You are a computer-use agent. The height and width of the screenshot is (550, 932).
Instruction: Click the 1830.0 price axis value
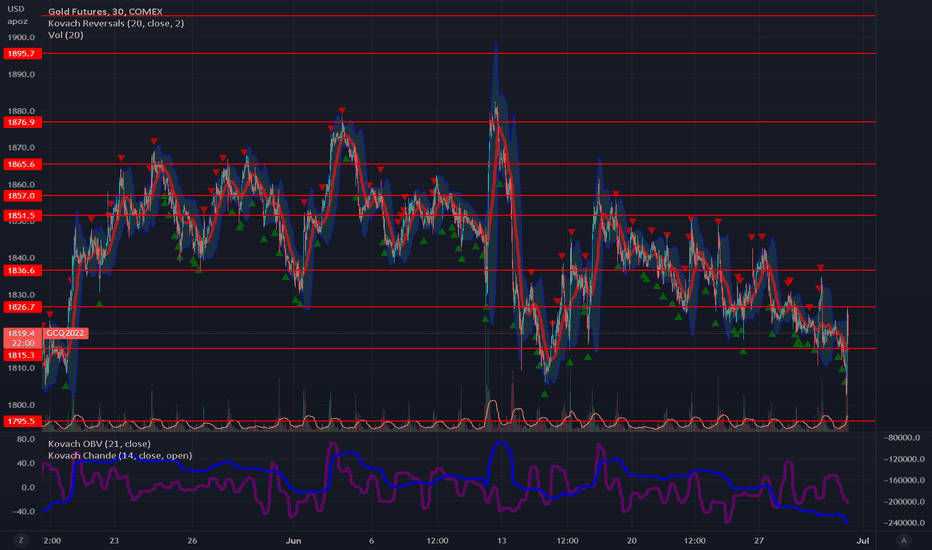pos(21,295)
